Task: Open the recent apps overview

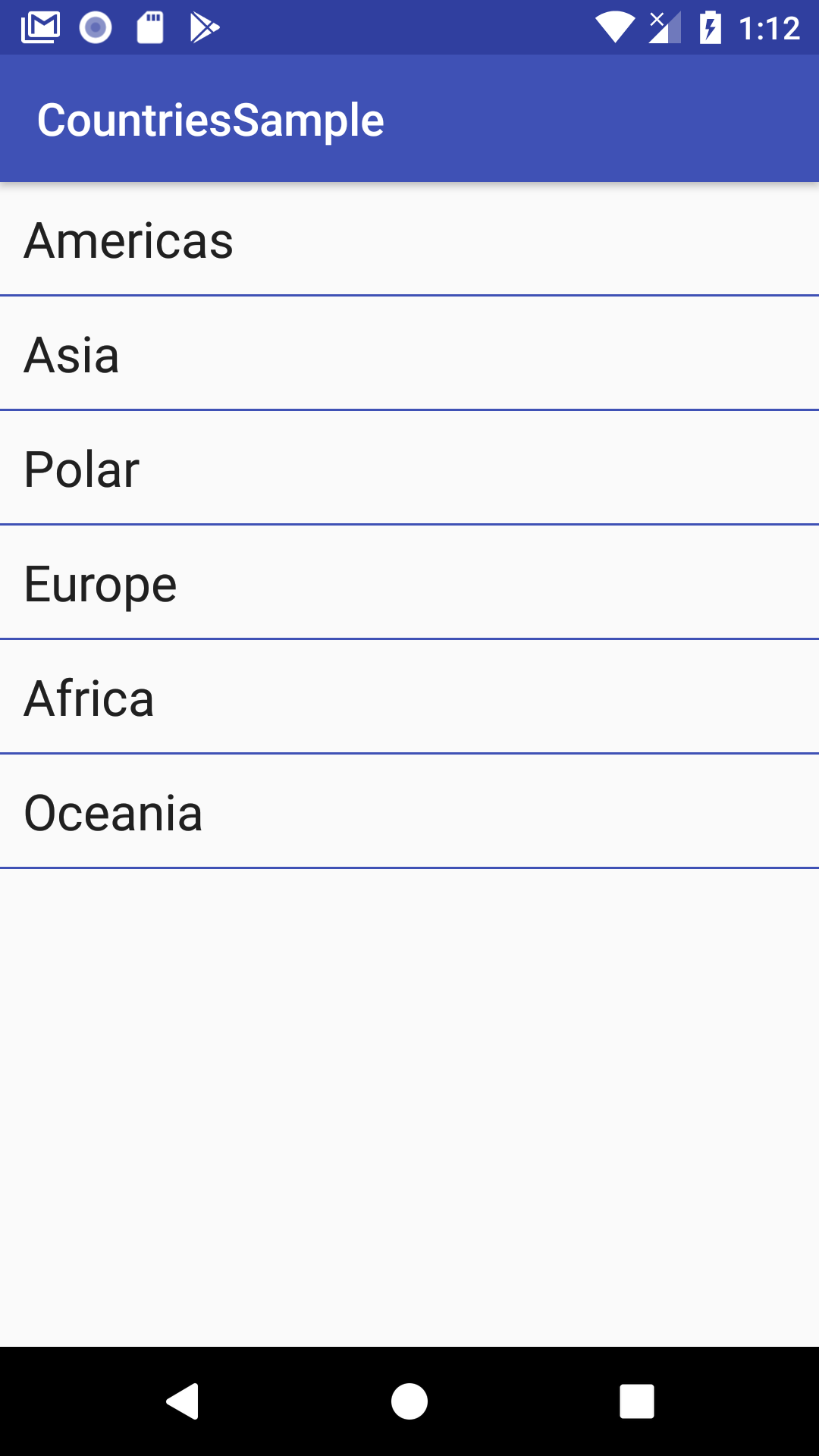Action: click(x=636, y=1401)
